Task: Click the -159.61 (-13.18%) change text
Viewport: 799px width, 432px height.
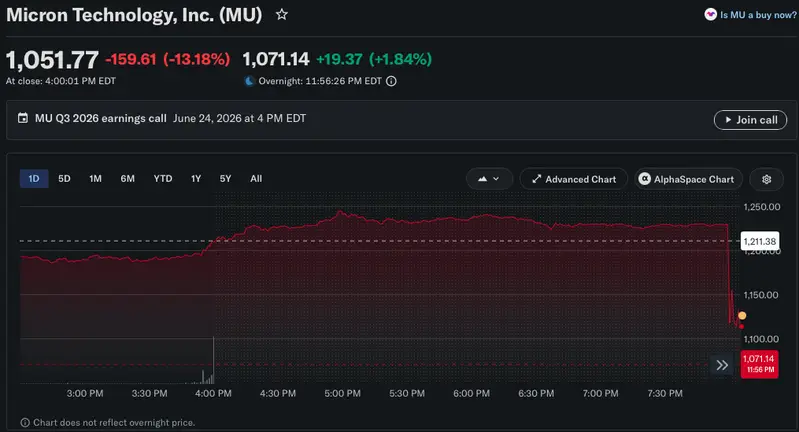Action: point(168,59)
